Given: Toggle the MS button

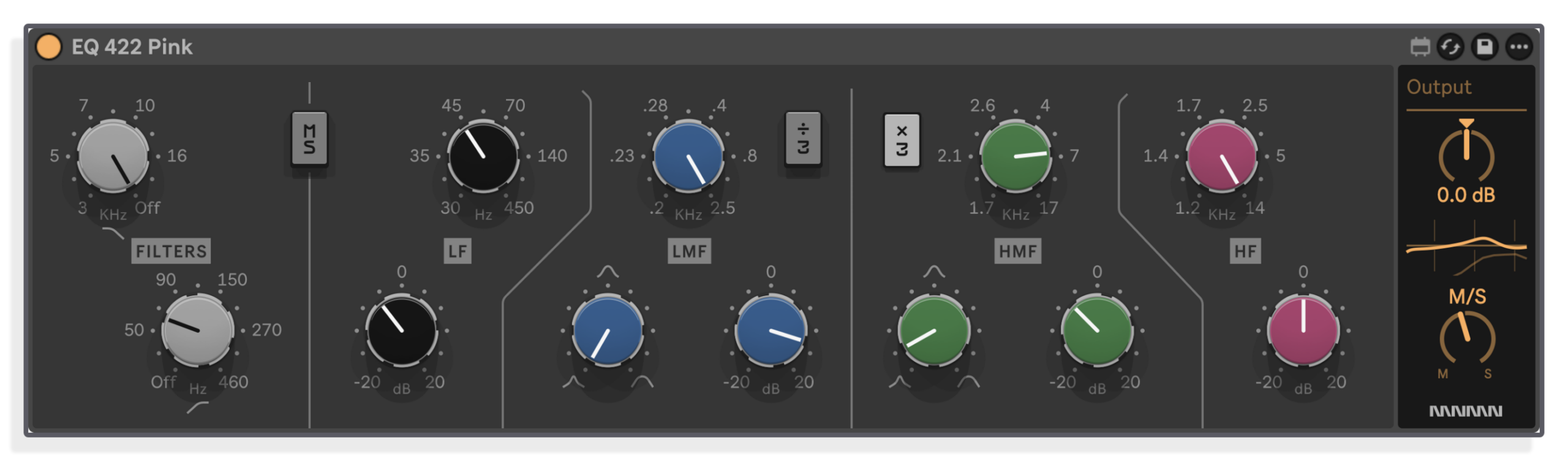Looking at the screenshot, I should (x=309, y=139).
